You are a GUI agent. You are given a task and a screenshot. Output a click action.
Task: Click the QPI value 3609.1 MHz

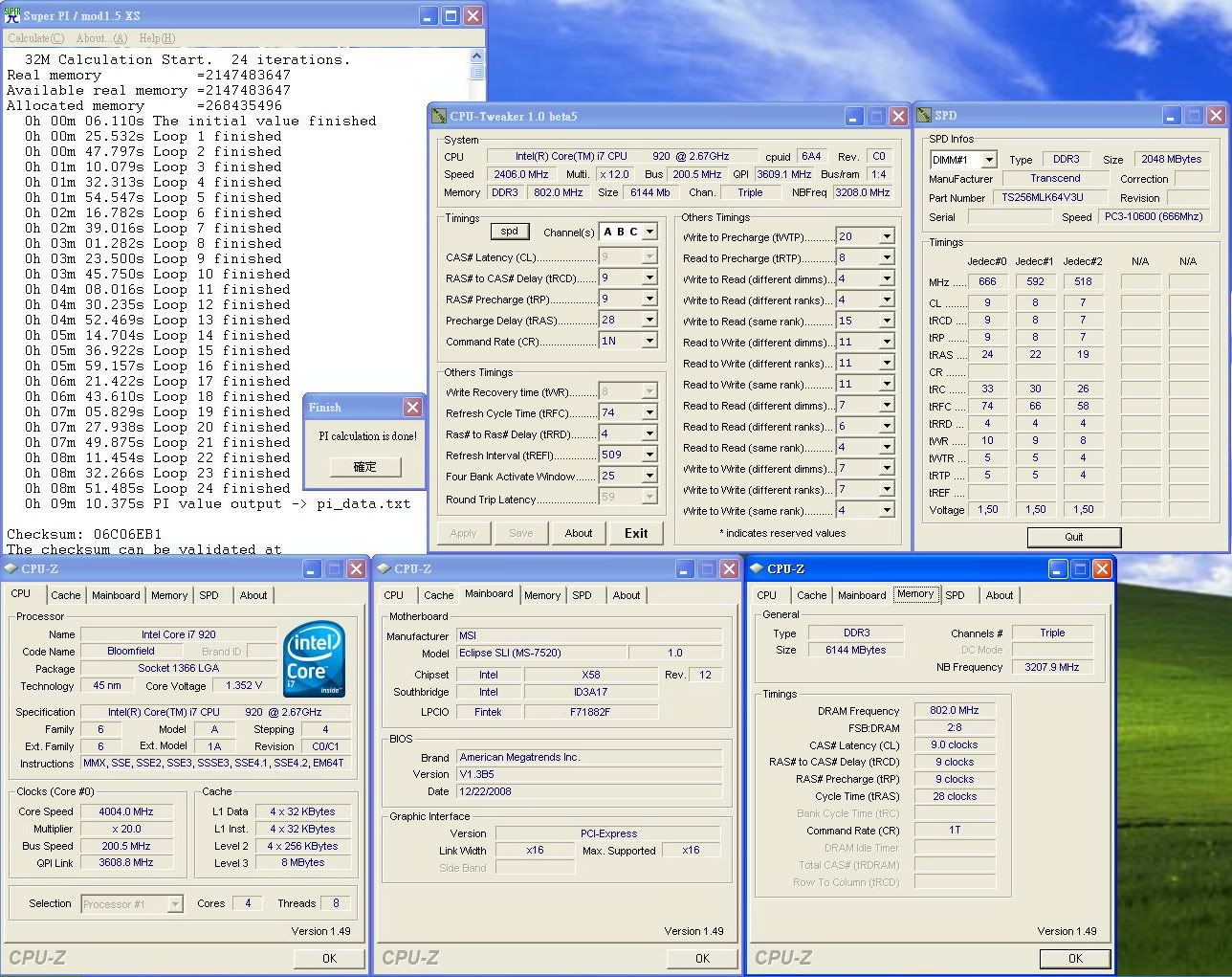pyautogui.click(x=783, y=174)
